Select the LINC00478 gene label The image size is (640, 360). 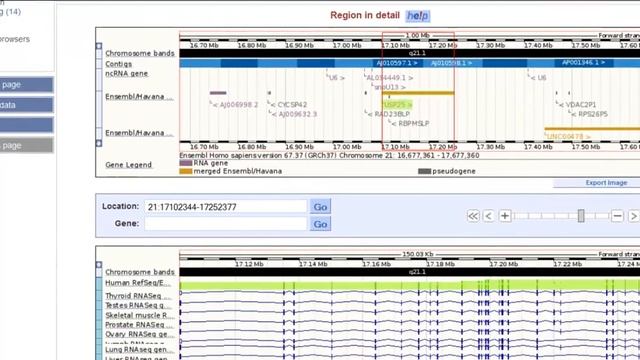(x=568, y=137)
